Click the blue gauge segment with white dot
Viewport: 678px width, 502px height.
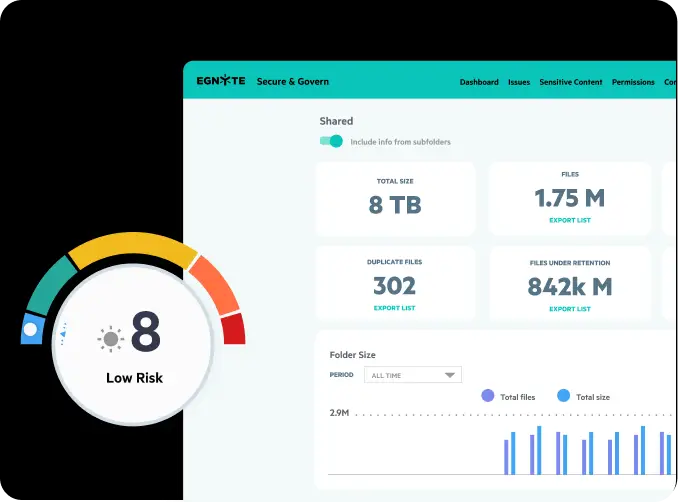click(x=32, y=329)
